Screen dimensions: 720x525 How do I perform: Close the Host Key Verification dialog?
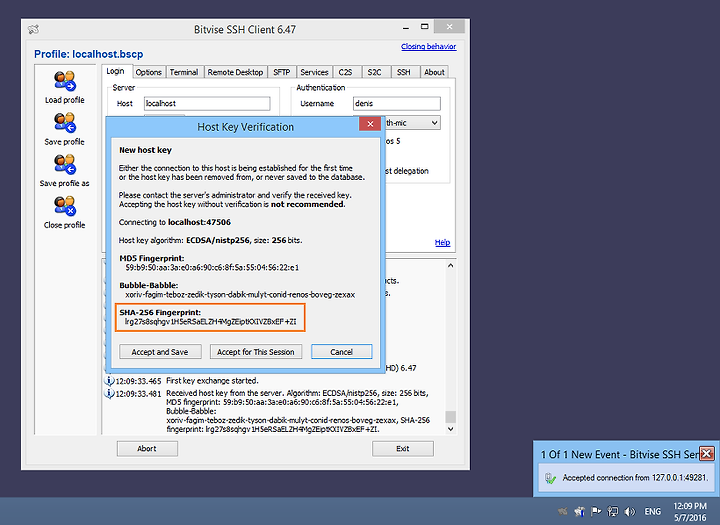pyautogui.click(x=370, y=124)
